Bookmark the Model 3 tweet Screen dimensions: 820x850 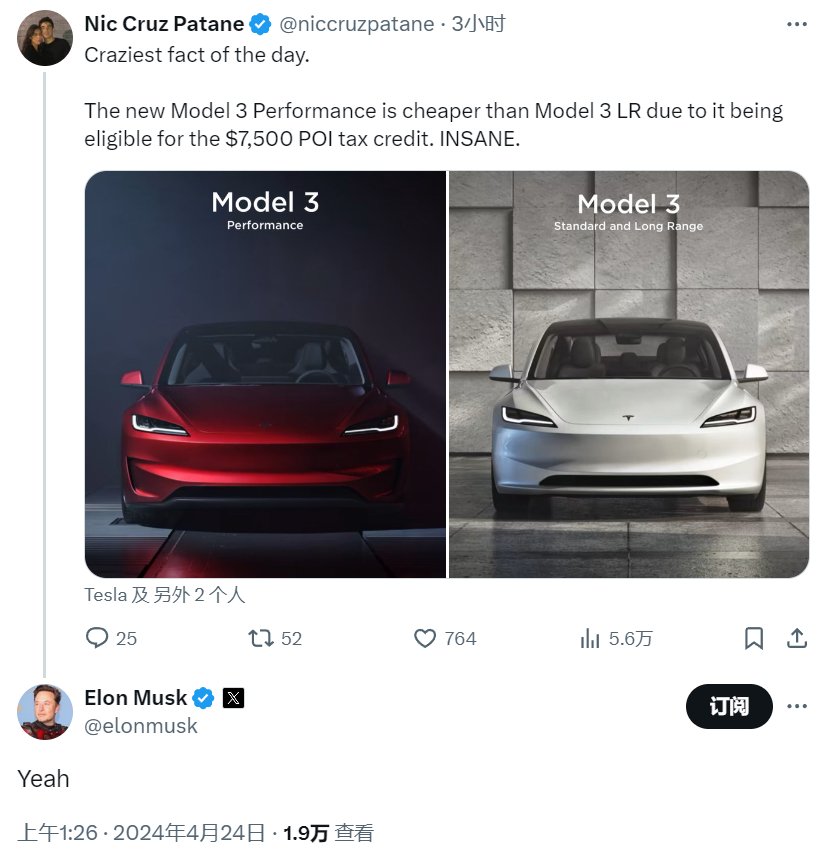coord(755,638)
